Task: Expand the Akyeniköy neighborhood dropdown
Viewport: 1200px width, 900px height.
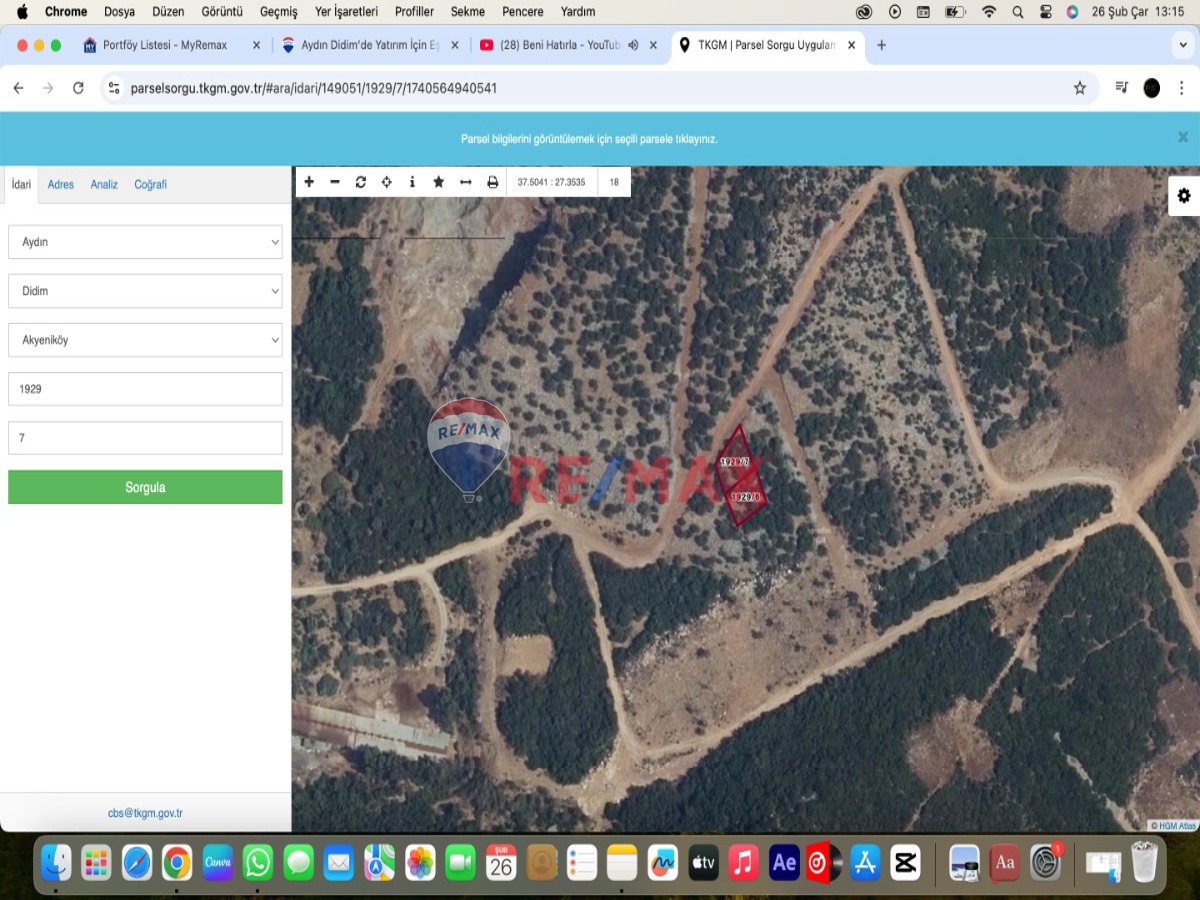Action: 145,340
